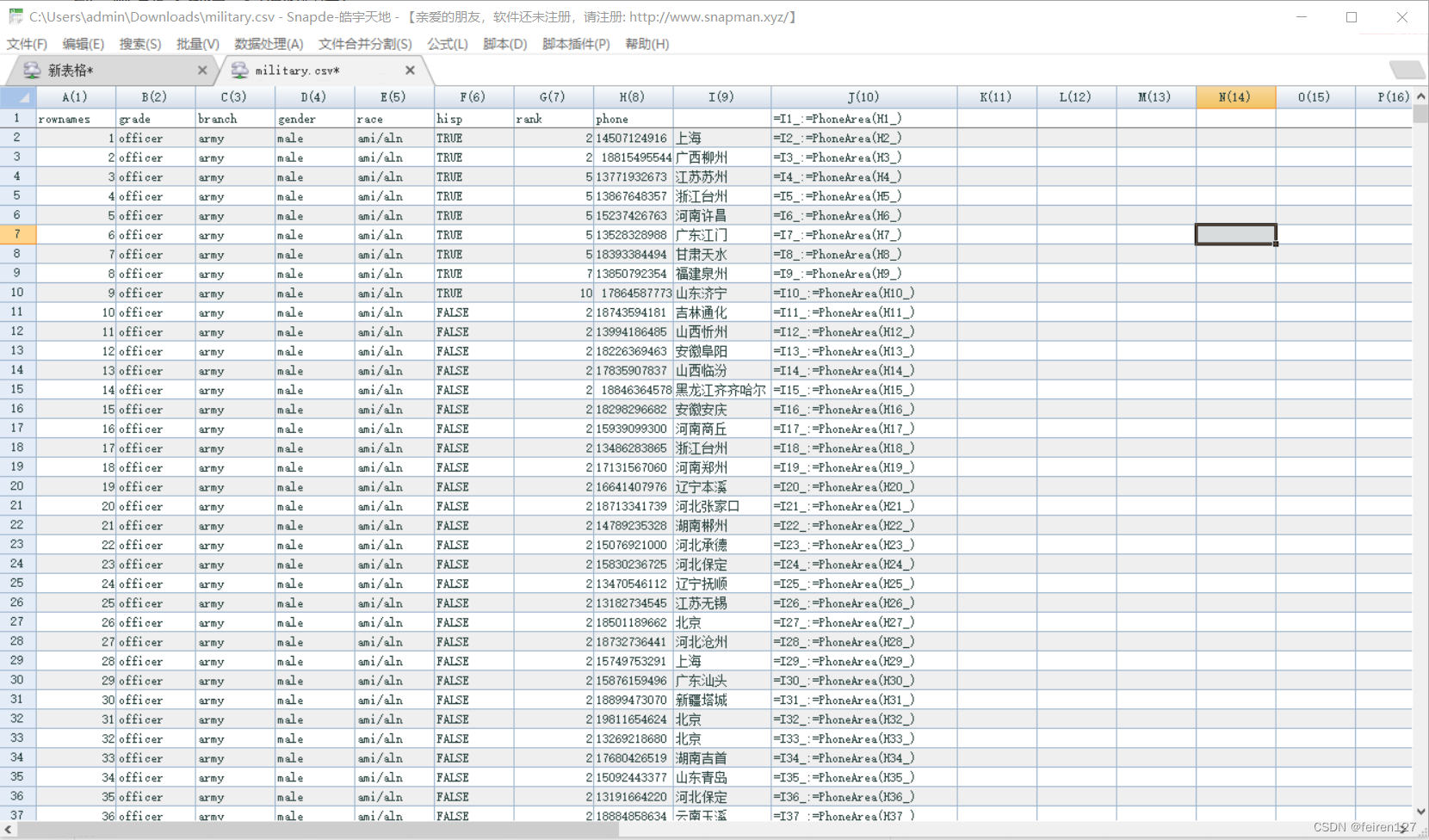Viewport: 1429px width, 840px height.
Task: Open the 编辑(E) menu
Action: tap(83, 44)
